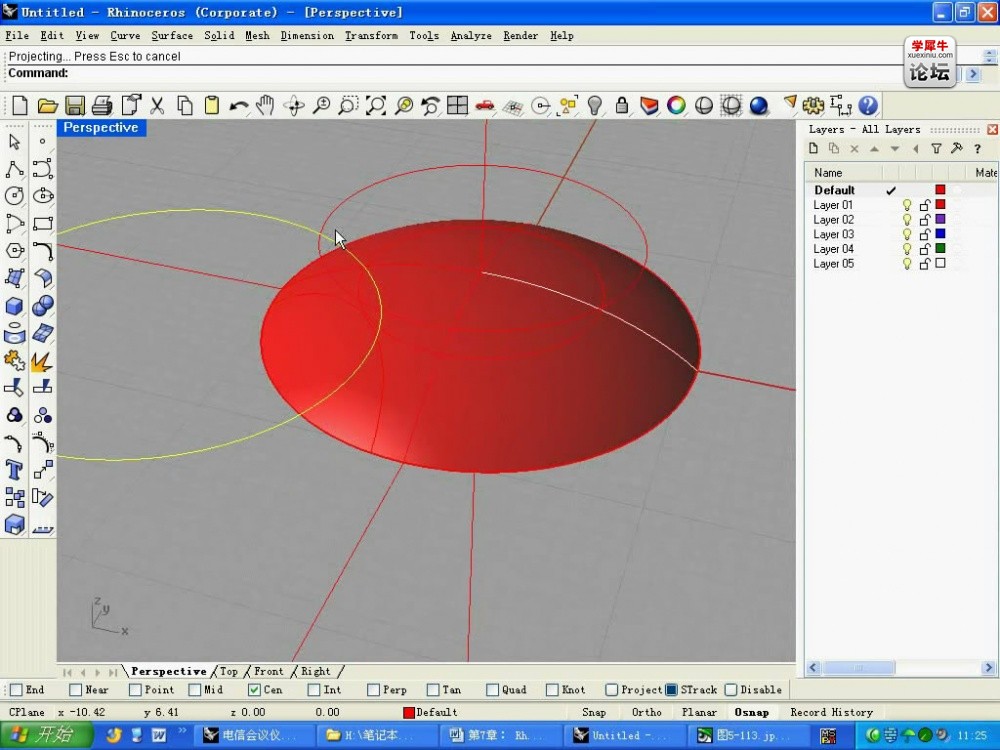Screen dimensions: 1000x750
Task: Click the move layer up arrow
Action: pyautogui.click(x=874, y=149)
